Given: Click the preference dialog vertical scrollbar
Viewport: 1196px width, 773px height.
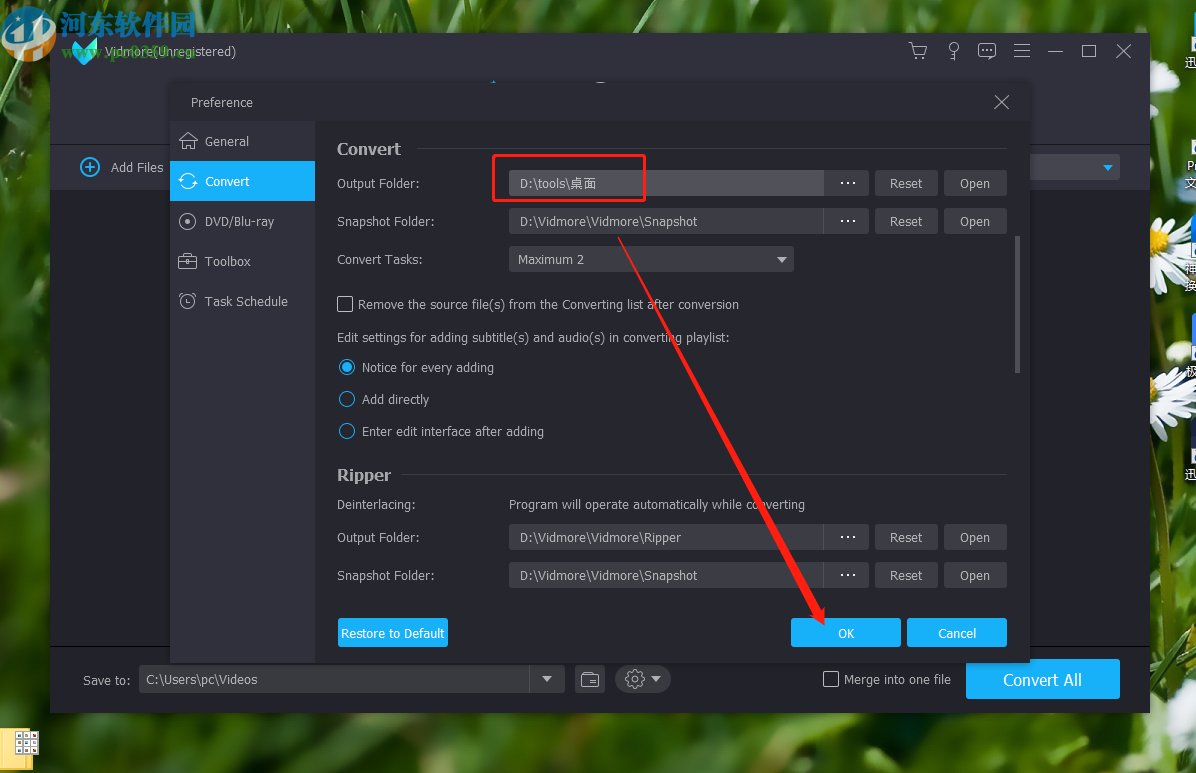Looking at the screenshot, I should point(1018,304).
